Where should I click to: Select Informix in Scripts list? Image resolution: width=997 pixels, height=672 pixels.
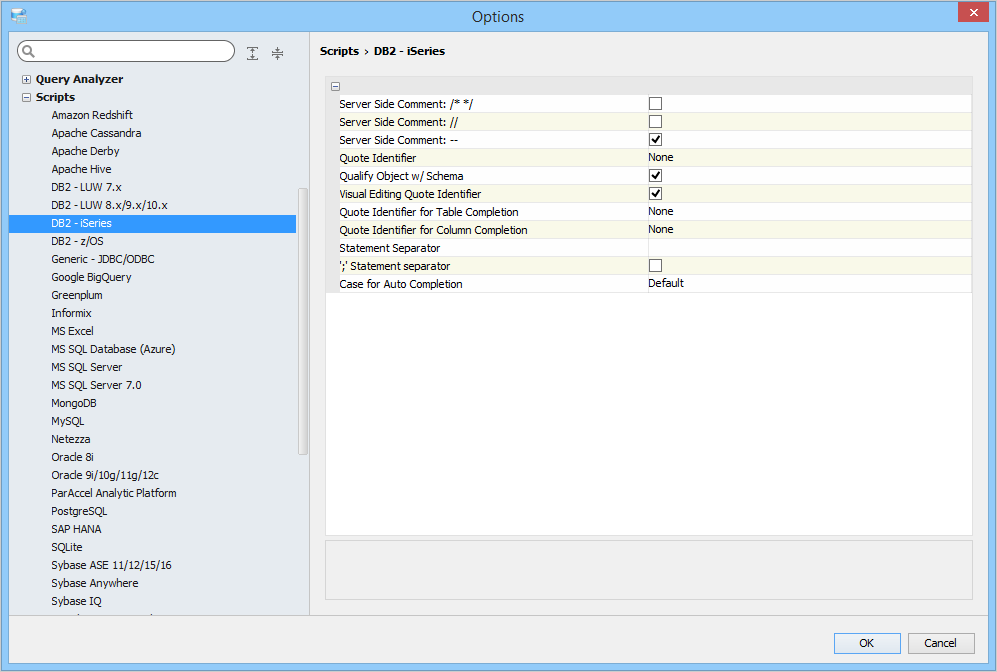[x=71, y=313]
